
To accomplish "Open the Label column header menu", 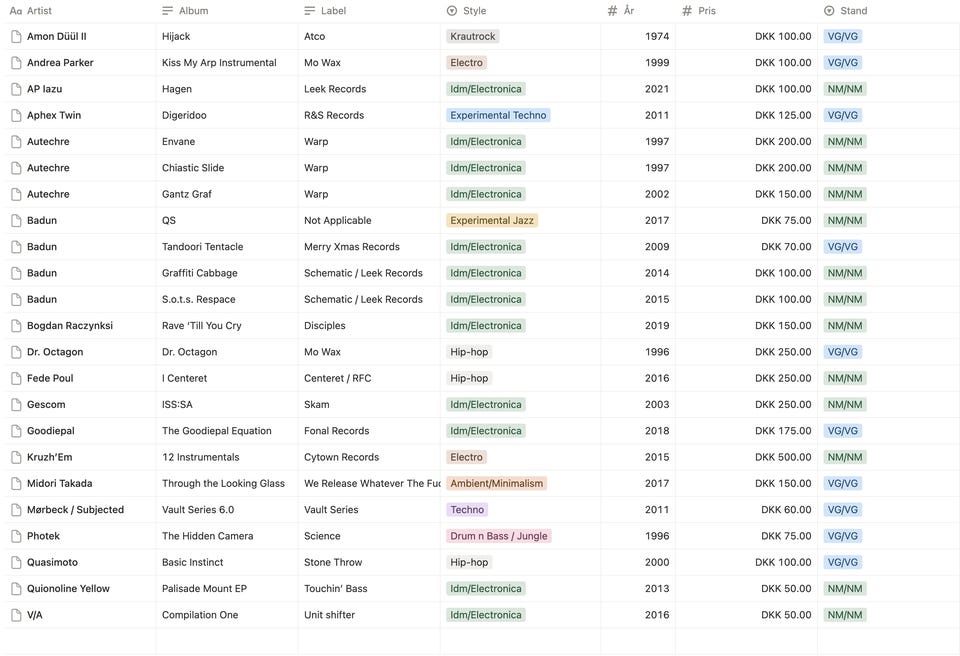I will click(333, 11).
